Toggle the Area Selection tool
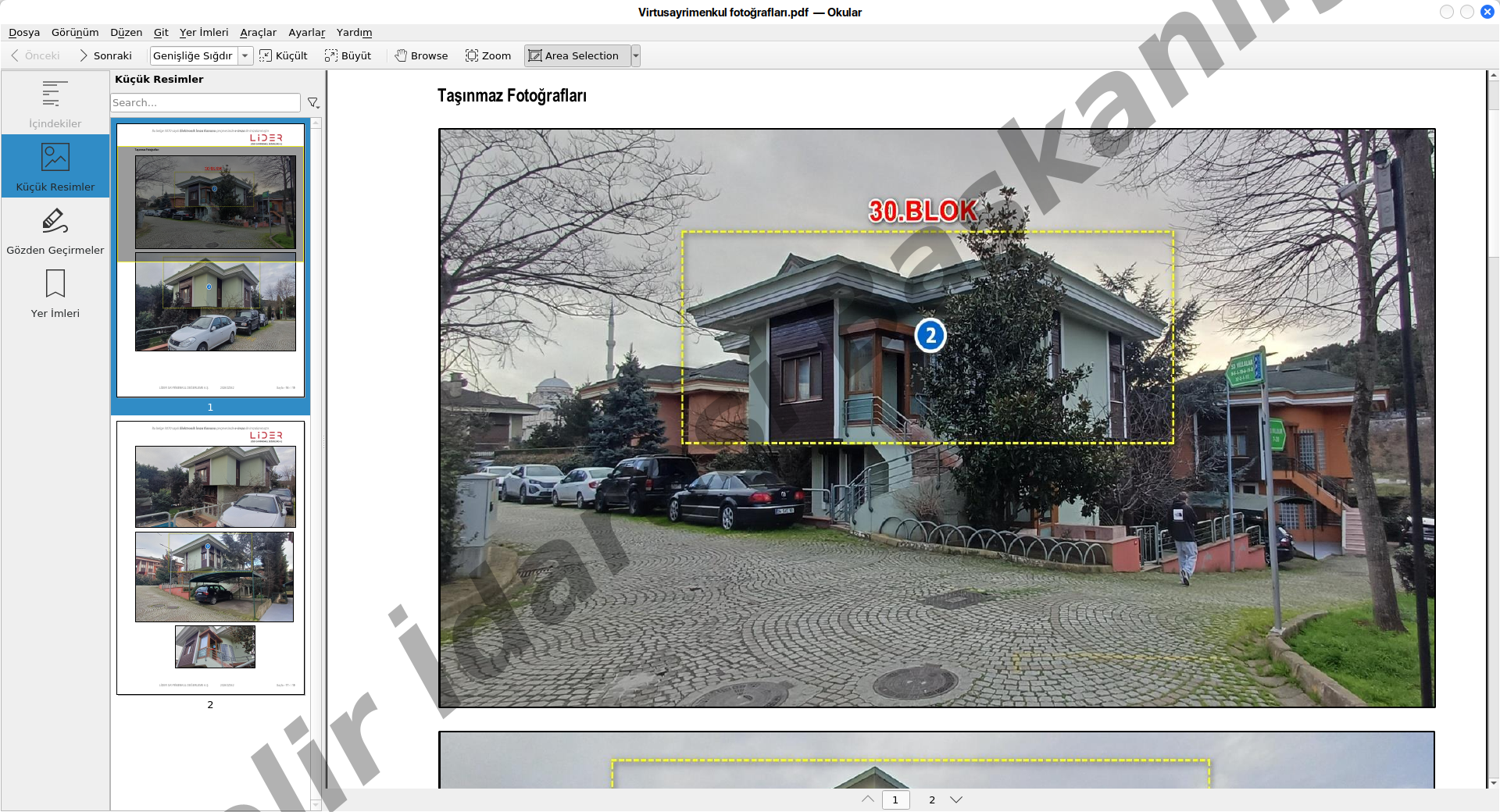 pyautogui.click(x=577, y=55)
